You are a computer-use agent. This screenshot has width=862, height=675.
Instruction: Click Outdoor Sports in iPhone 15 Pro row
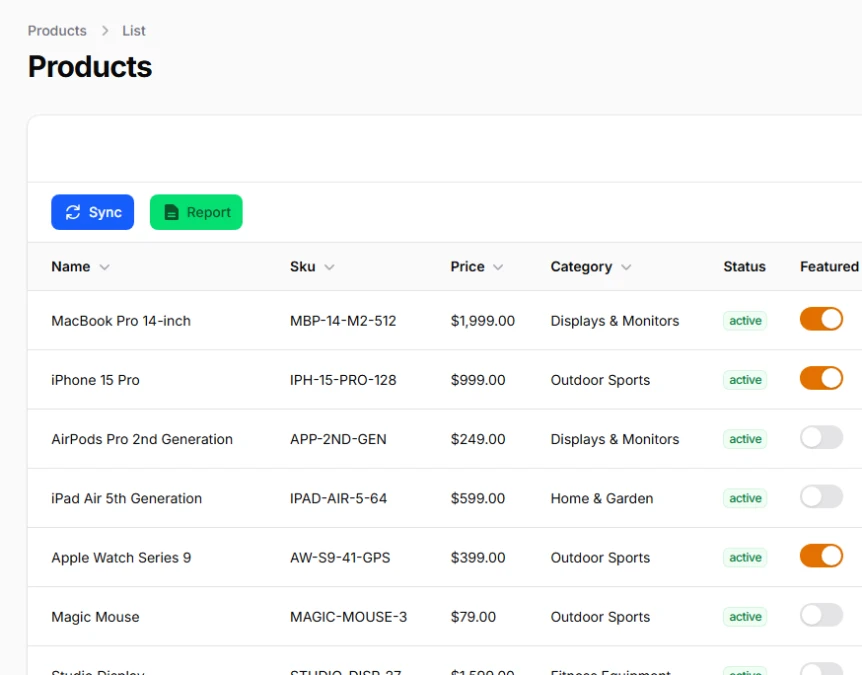(600, 380)
